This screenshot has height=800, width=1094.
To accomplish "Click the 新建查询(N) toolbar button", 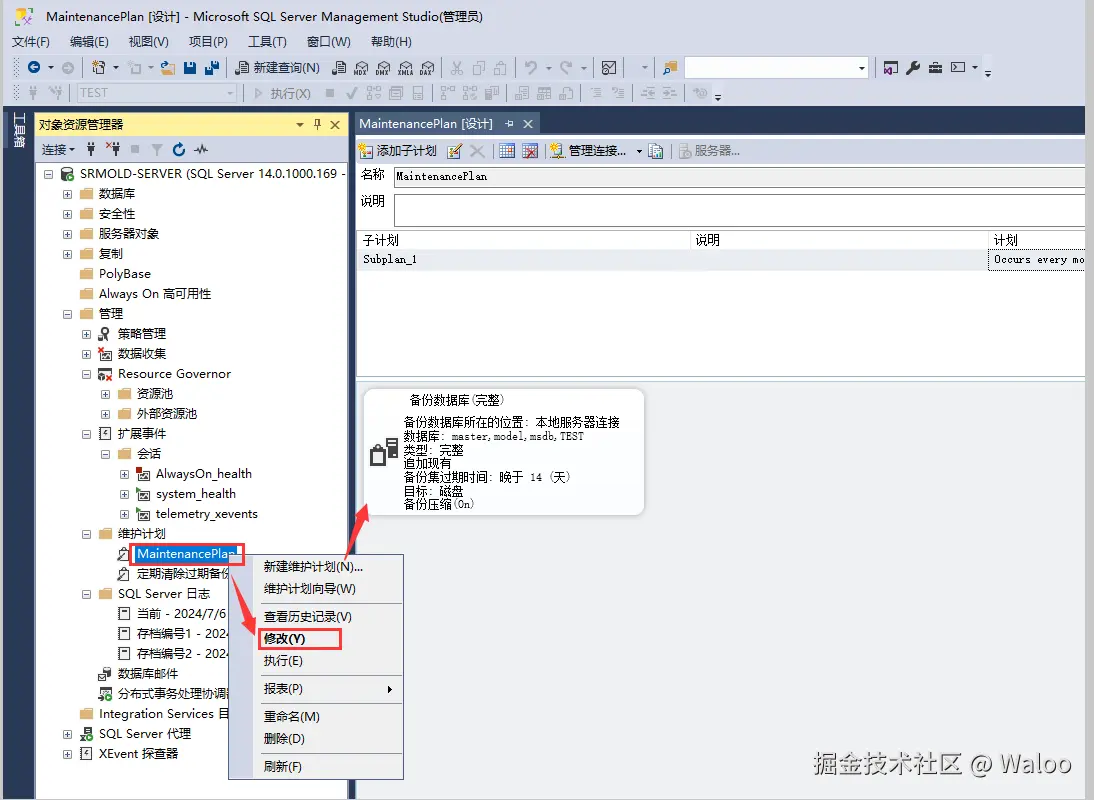I will tap(277, 68).
